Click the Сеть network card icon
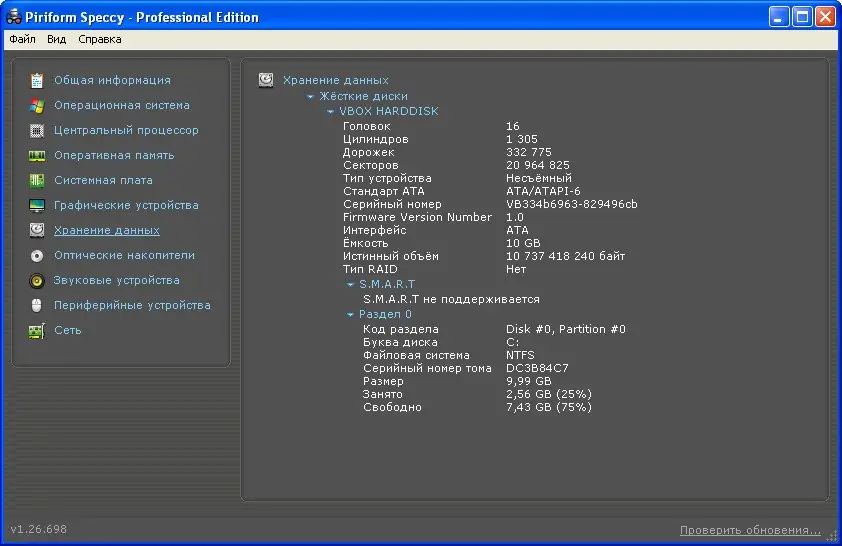This screenshot has width=842, height=546. (37, 331)
